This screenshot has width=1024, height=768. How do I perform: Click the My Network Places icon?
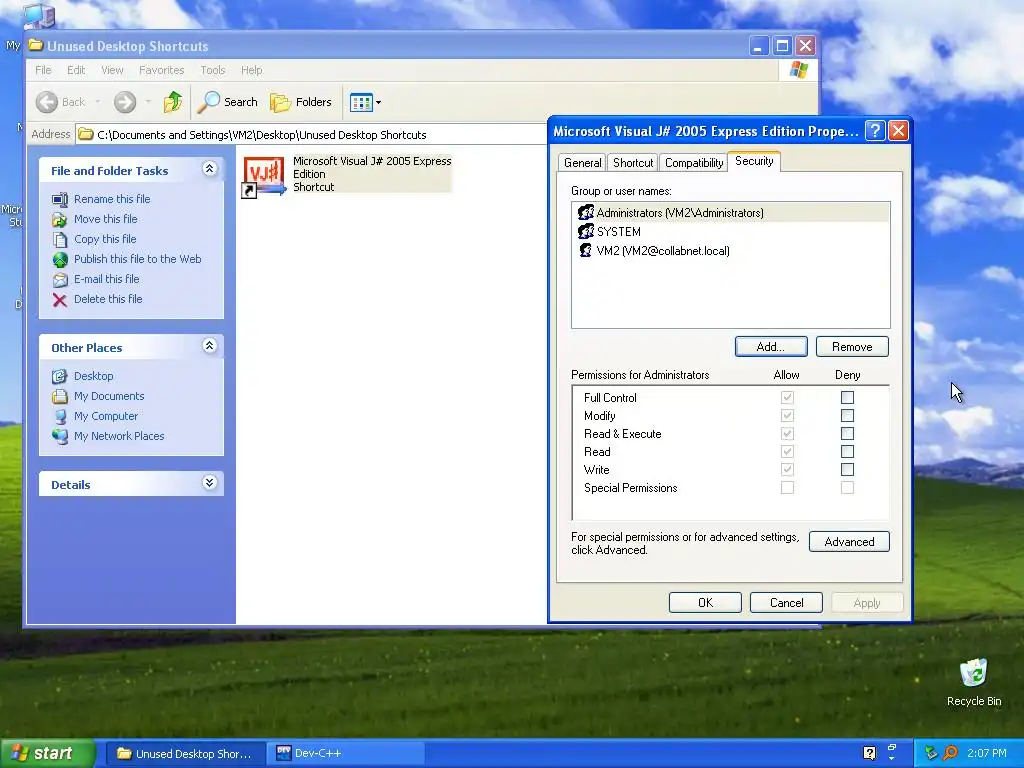[x=60, y=436]
